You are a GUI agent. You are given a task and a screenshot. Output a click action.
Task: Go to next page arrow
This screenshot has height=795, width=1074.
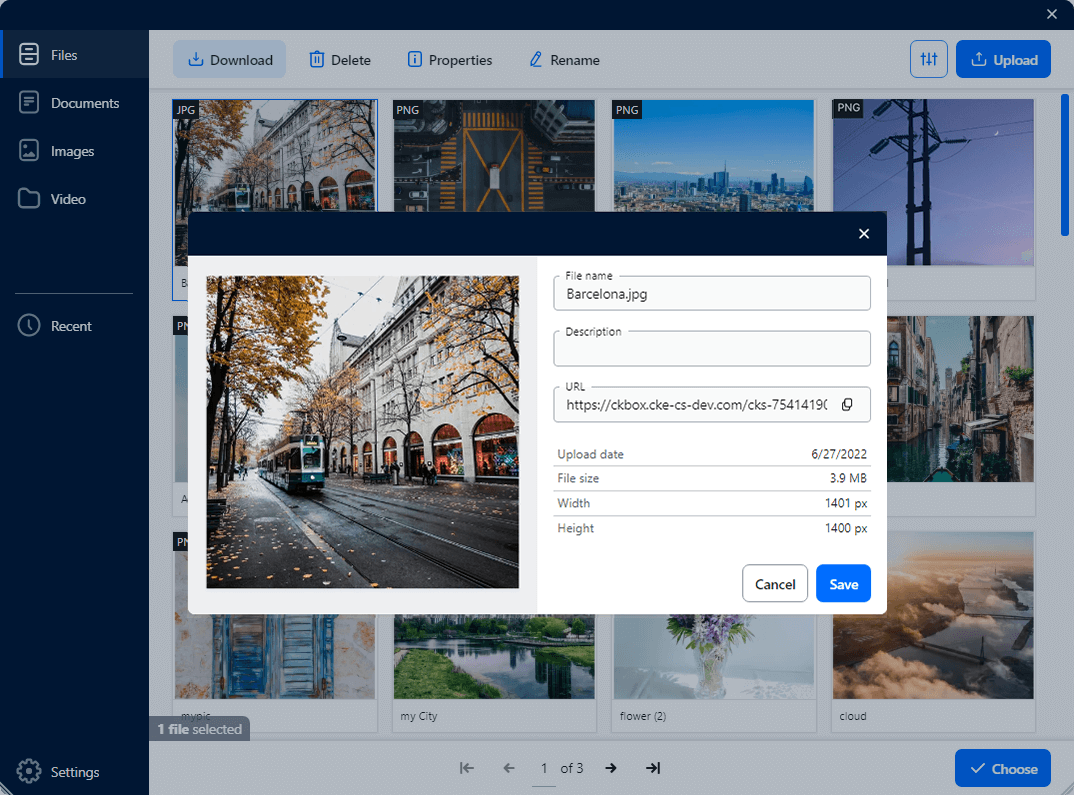coord(611,768)
